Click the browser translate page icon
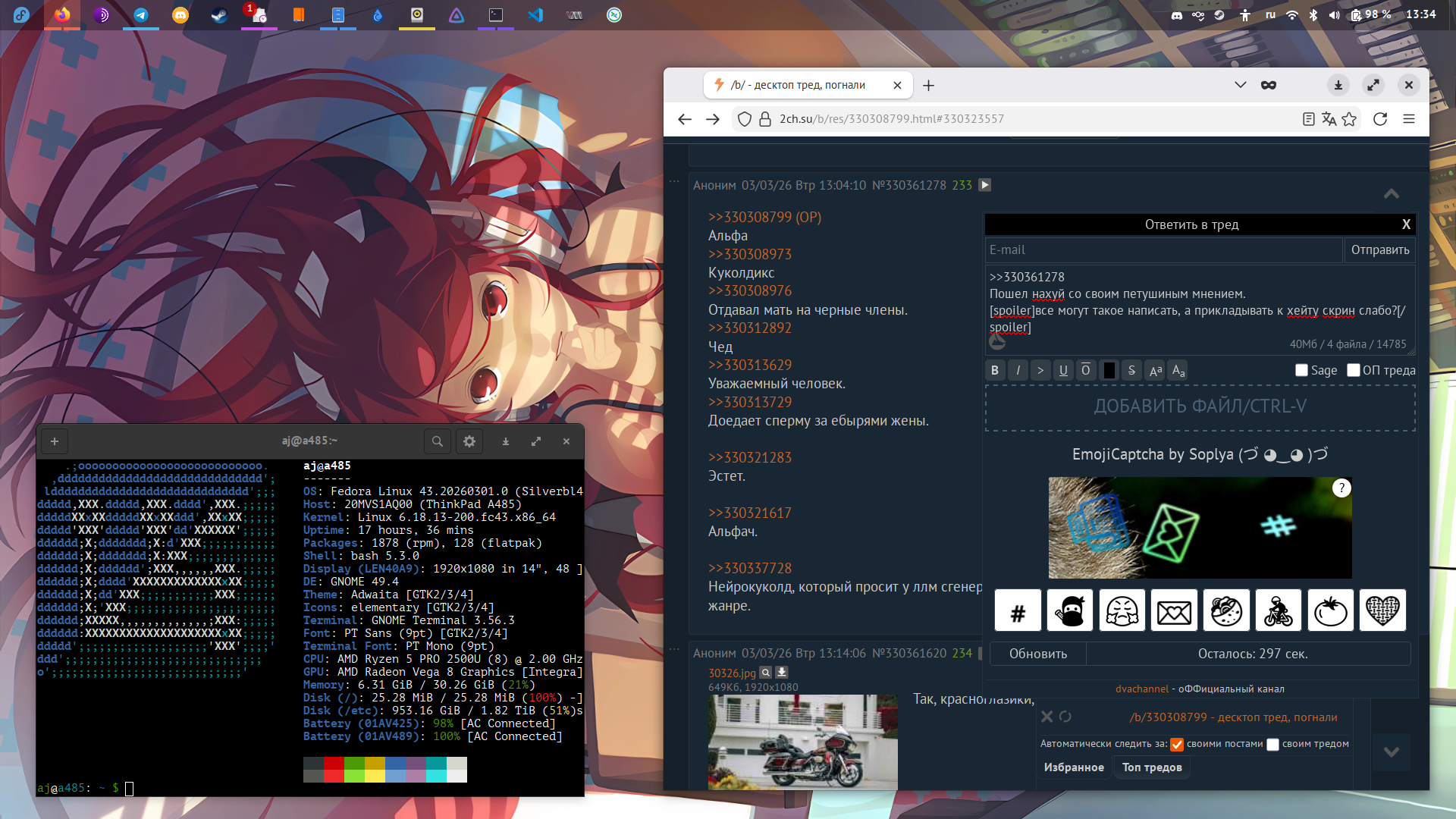This screenshot has height=819, width=1456. (1329, 119)
